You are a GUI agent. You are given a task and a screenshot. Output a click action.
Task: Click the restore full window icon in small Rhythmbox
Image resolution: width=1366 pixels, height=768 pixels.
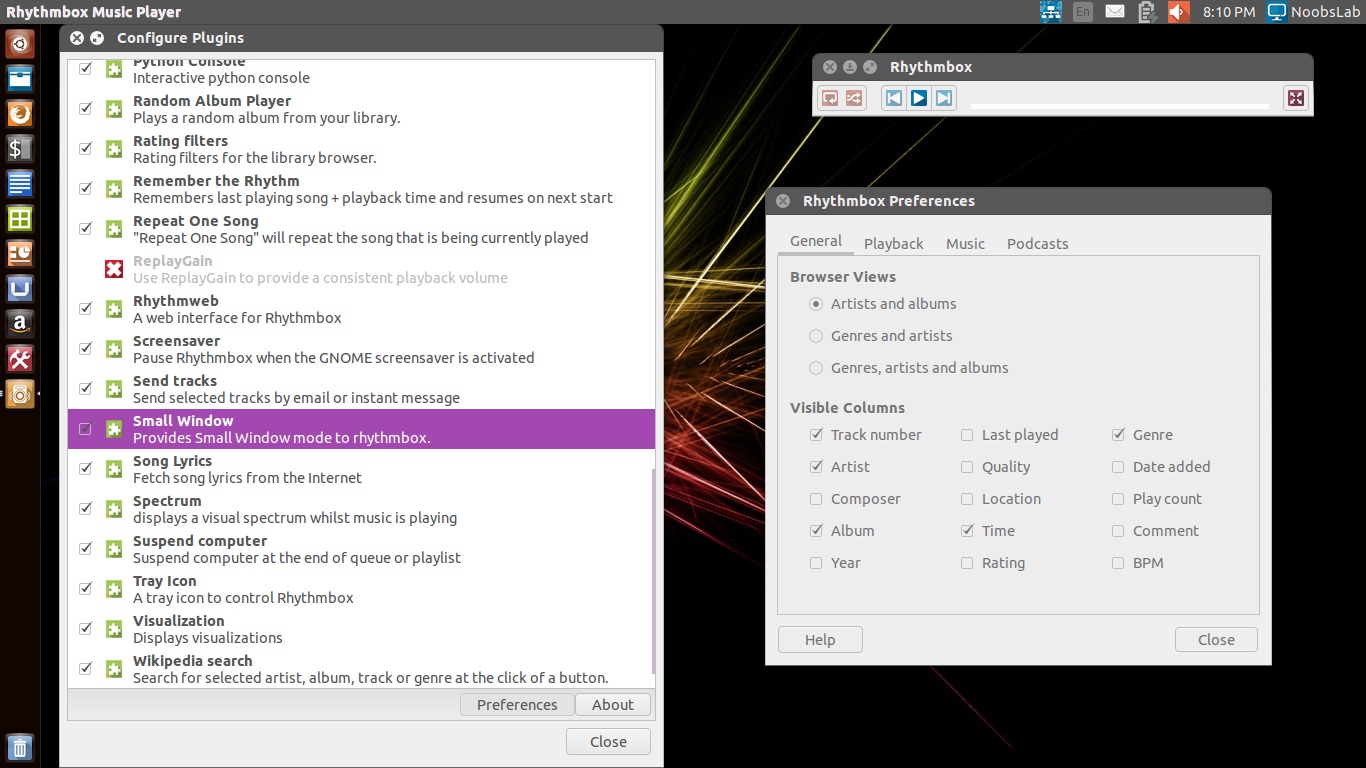(x=1296, y=98)
